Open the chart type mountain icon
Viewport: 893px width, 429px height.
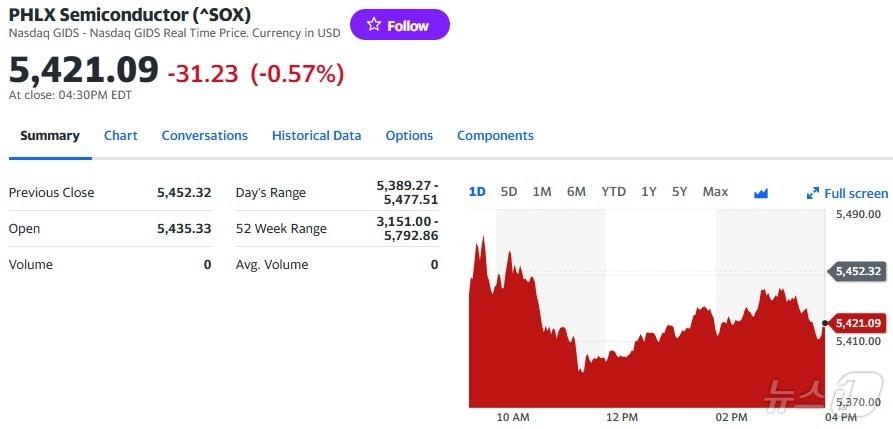coord(760,192)
